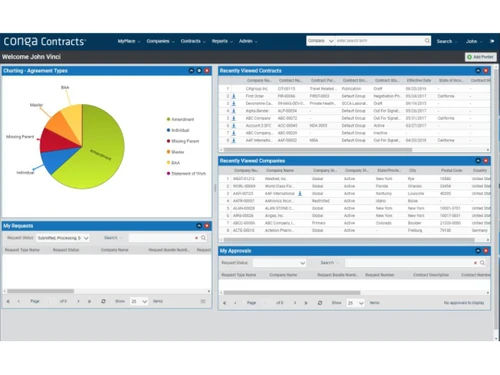Sort by Postal Code column header

(x=451, y=170)
